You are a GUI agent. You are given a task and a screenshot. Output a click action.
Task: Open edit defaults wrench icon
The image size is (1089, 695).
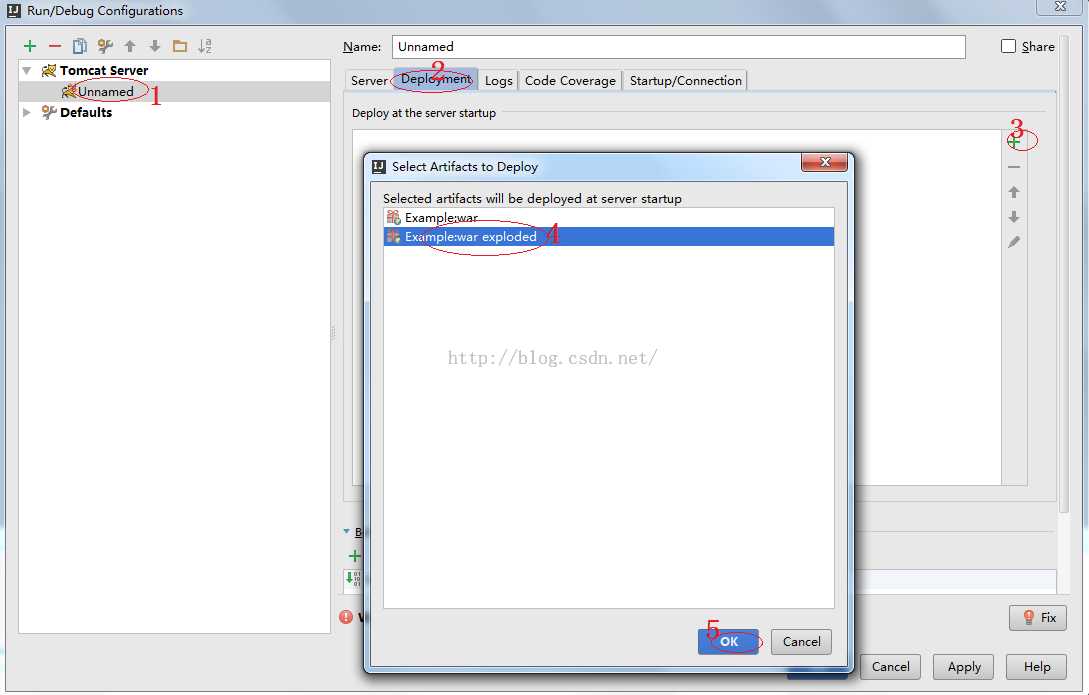pos(105,47)
